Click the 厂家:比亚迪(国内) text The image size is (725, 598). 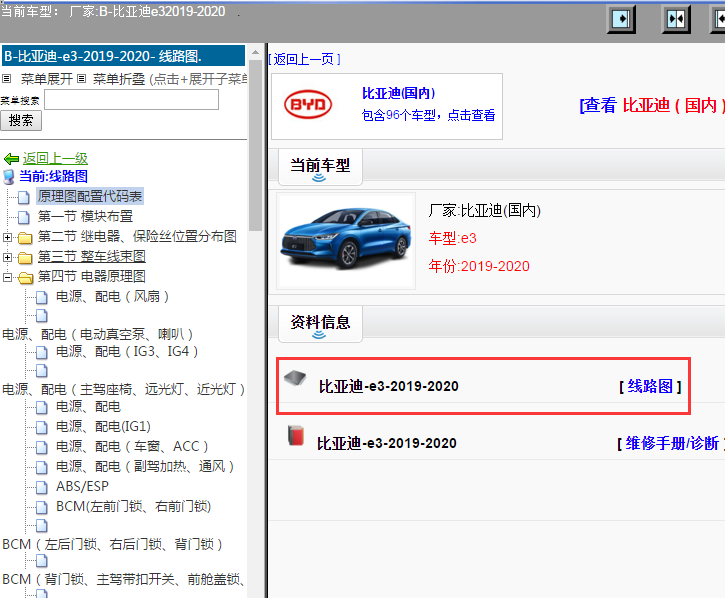pos(485,210)
